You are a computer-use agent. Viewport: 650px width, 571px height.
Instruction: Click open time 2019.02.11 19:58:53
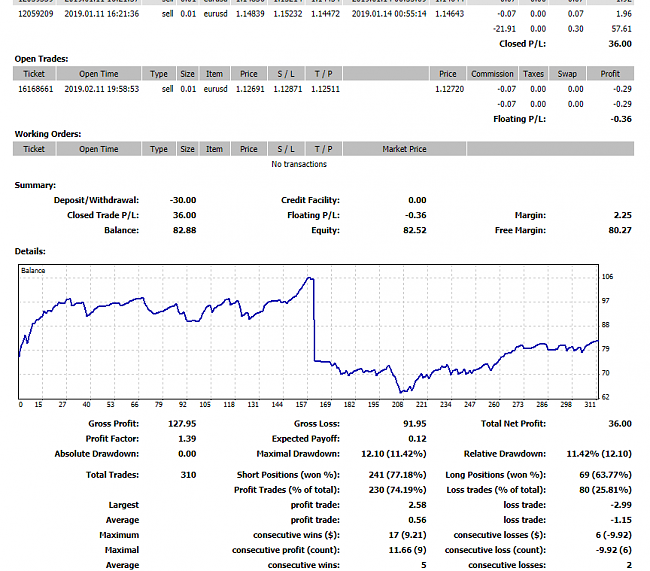point(102,89)
